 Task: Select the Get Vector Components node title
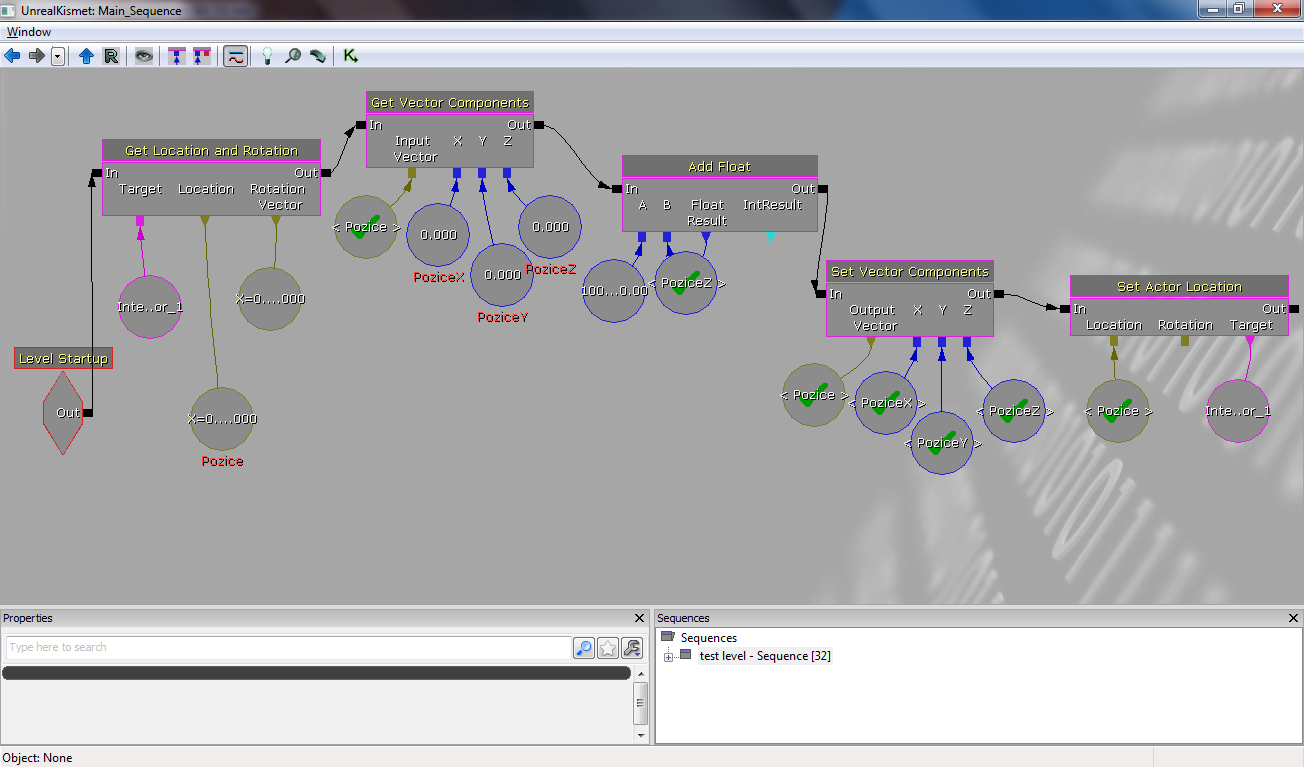click(449, 102)
